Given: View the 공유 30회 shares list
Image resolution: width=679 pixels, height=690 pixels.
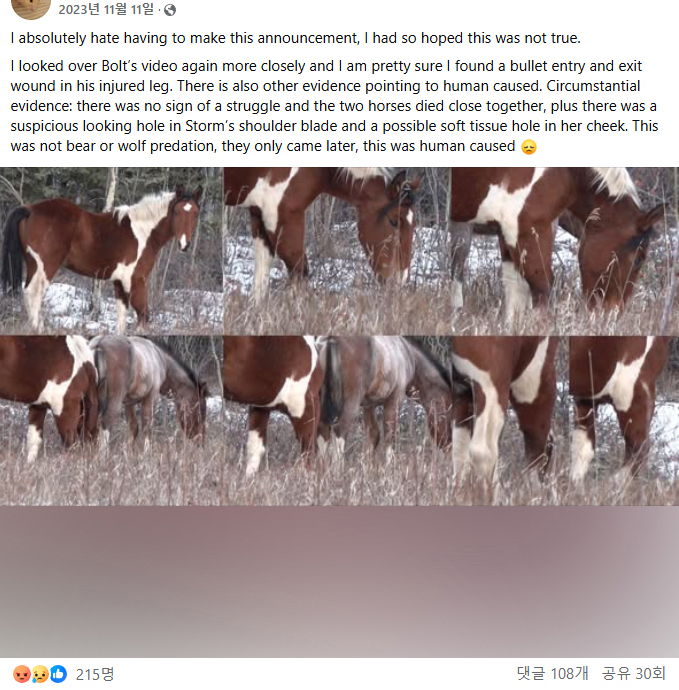Looking at the screenshot, I should click(634, 673).
